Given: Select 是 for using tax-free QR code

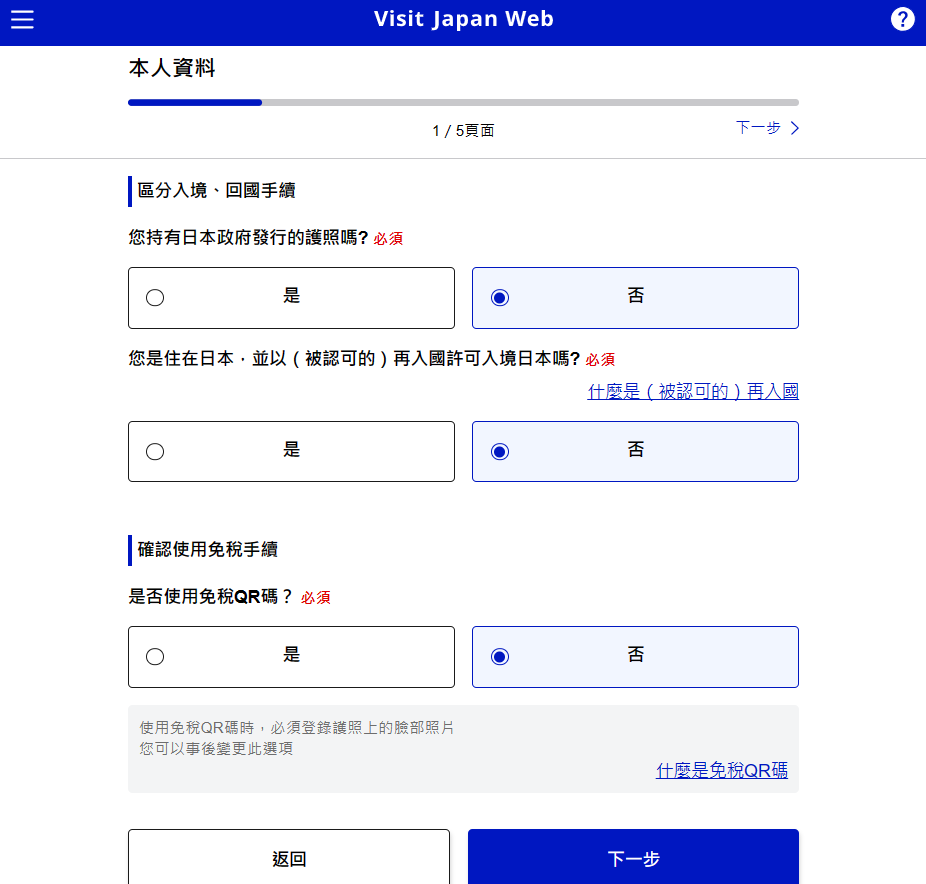Looking at the screenshot, I should pos(291,657).
